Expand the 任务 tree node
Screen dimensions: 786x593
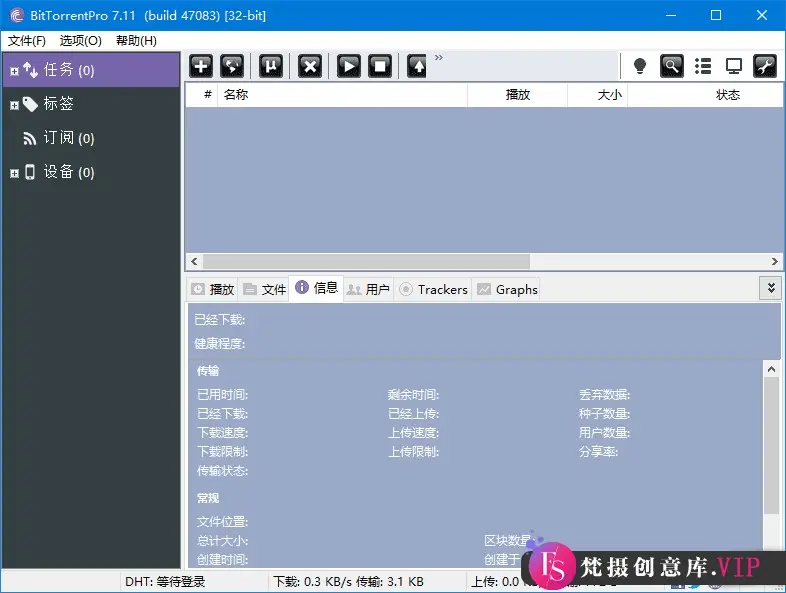[x=15, y=71]
